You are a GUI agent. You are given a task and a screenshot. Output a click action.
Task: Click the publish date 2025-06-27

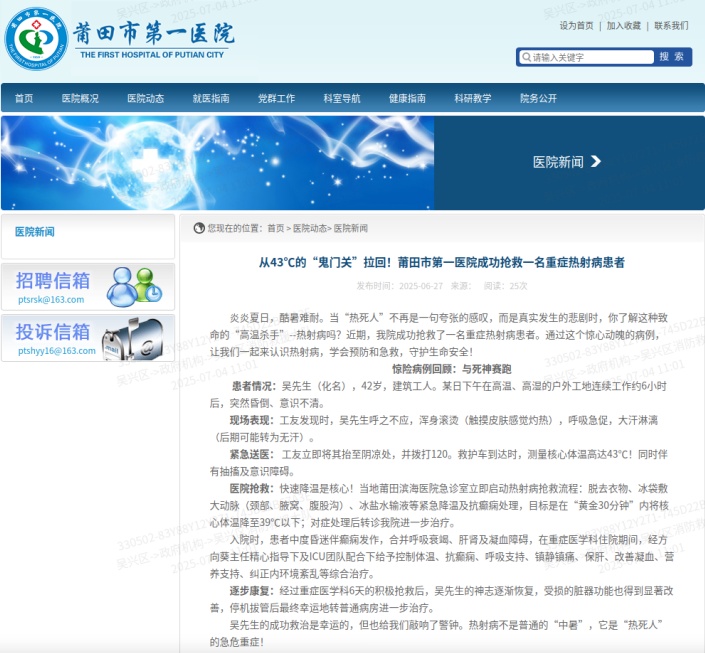421,286
